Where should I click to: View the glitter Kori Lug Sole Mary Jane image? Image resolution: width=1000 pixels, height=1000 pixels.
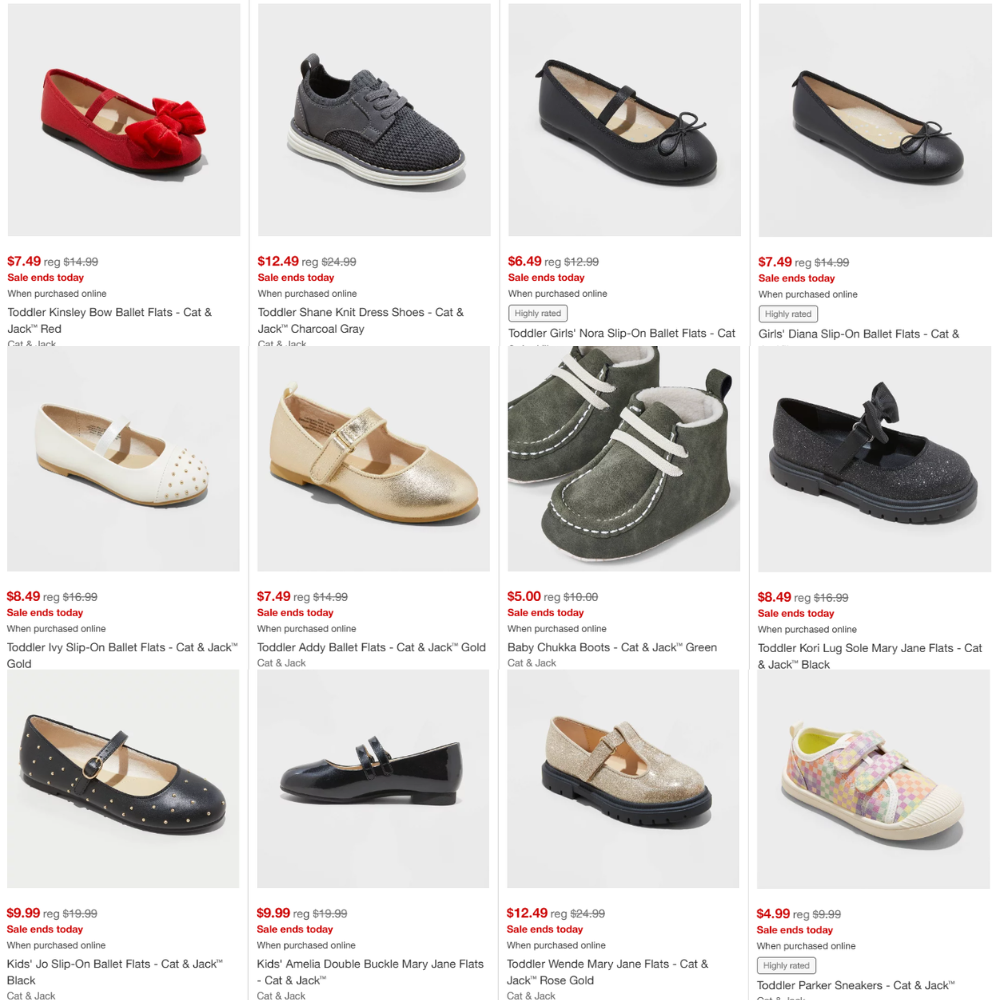coord(874,459)
